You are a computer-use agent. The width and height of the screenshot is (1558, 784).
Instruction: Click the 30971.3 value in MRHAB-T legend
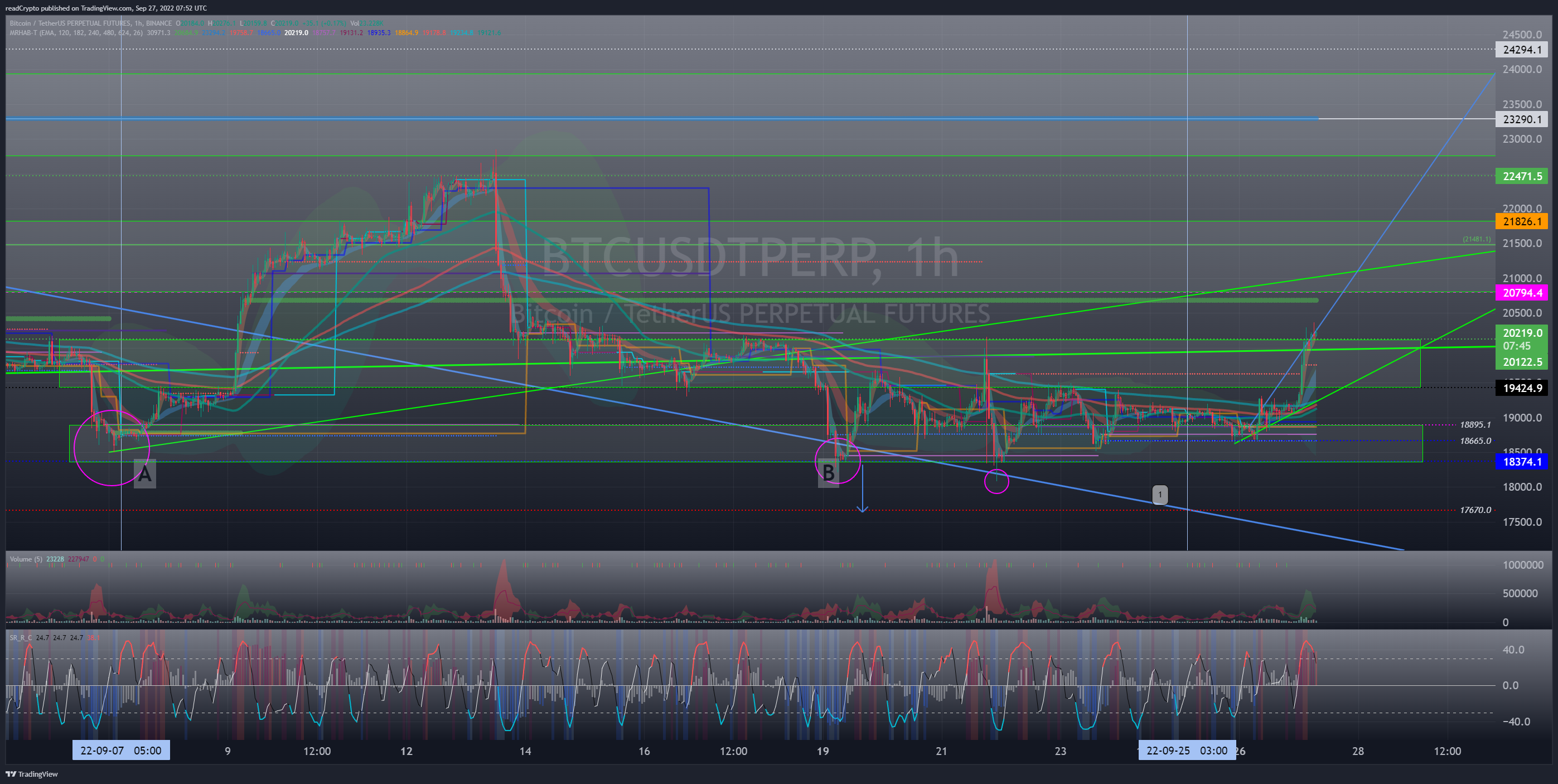[158, 33]
